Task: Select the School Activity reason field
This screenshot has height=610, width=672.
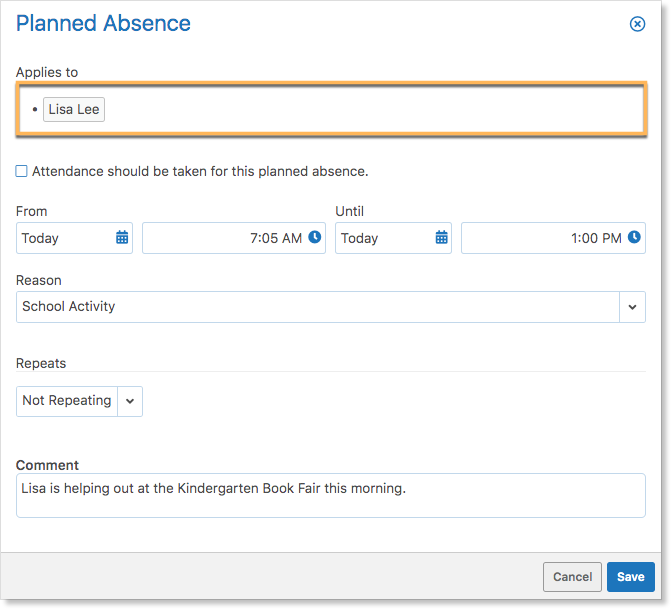Action: (318, 307)
